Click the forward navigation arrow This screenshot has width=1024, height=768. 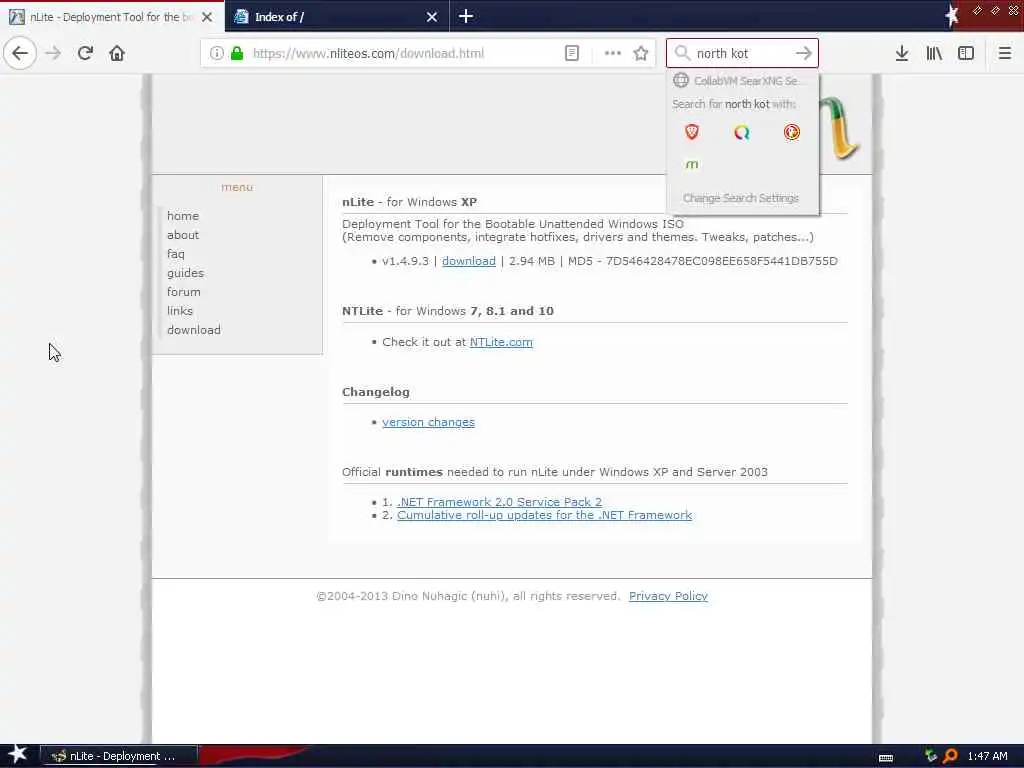click(x=53, y=54)
